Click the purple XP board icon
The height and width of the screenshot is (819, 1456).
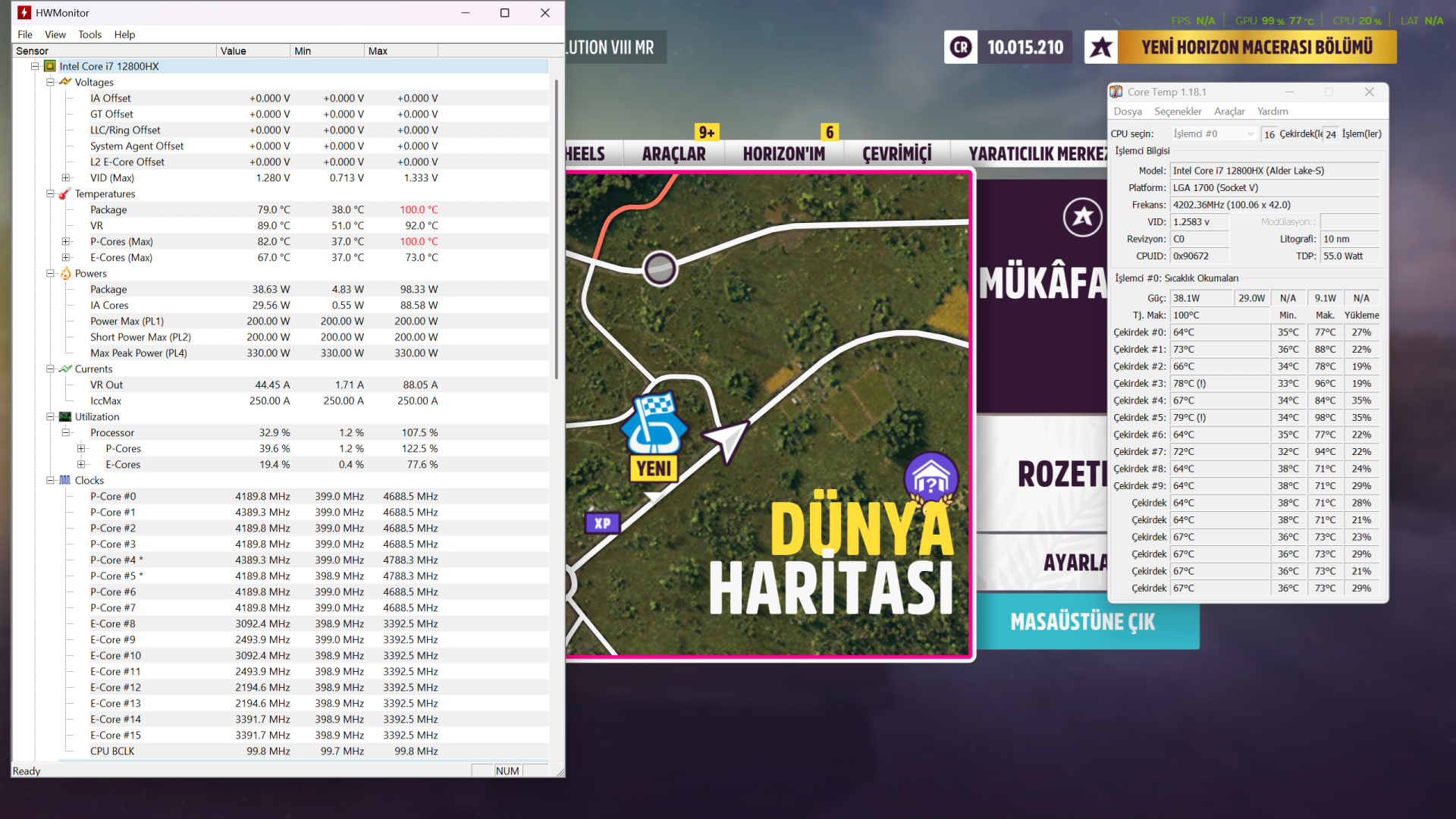click(603, 523)
